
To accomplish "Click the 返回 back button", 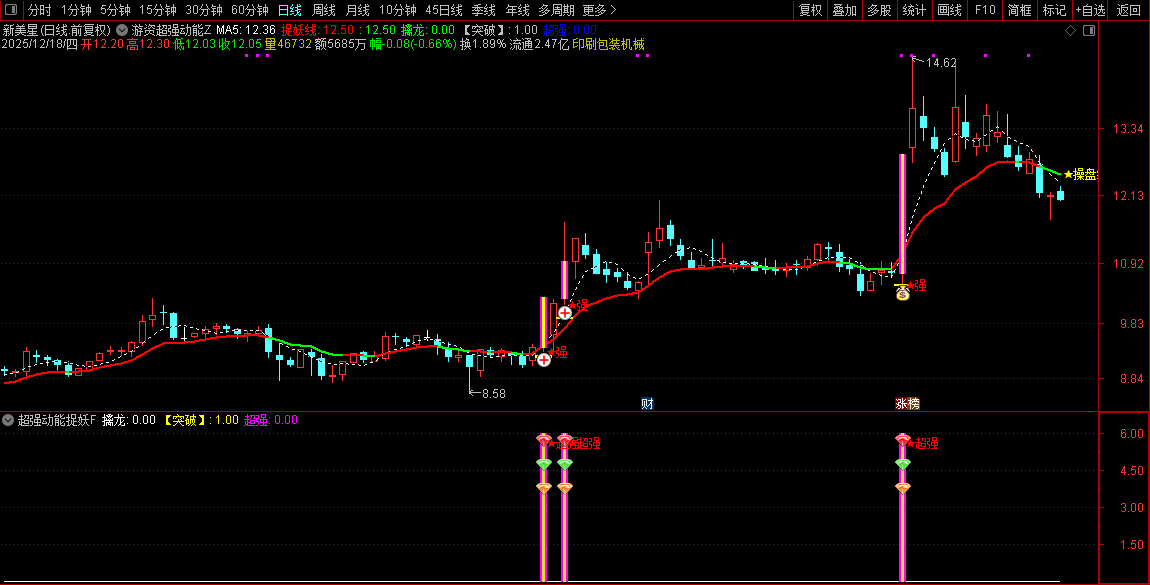I will click(1129, 10).
